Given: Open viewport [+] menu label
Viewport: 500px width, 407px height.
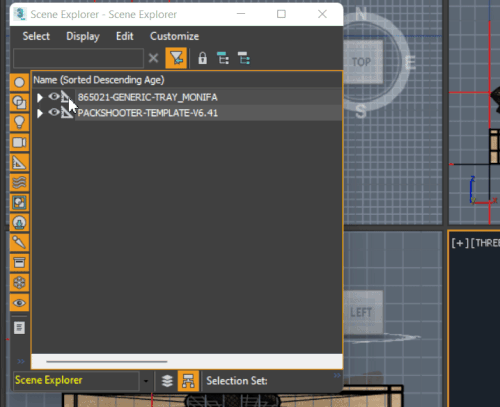Looking at the screenshot, I should 460,243.
